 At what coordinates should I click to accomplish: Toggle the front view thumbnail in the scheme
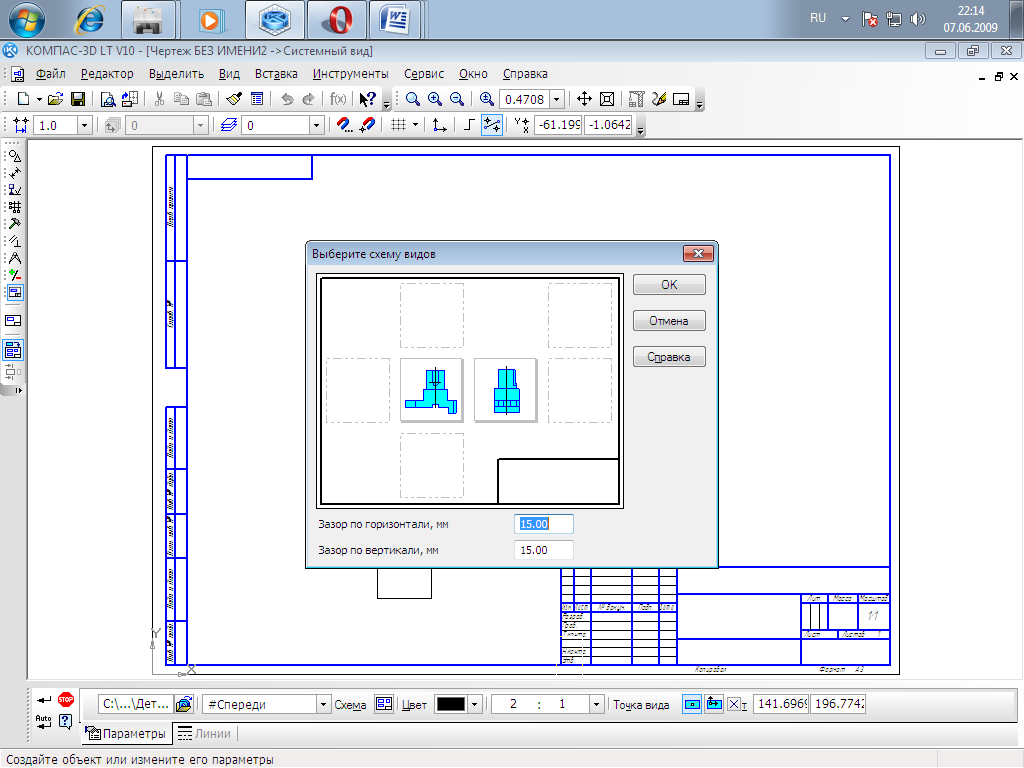coord(432,390)
